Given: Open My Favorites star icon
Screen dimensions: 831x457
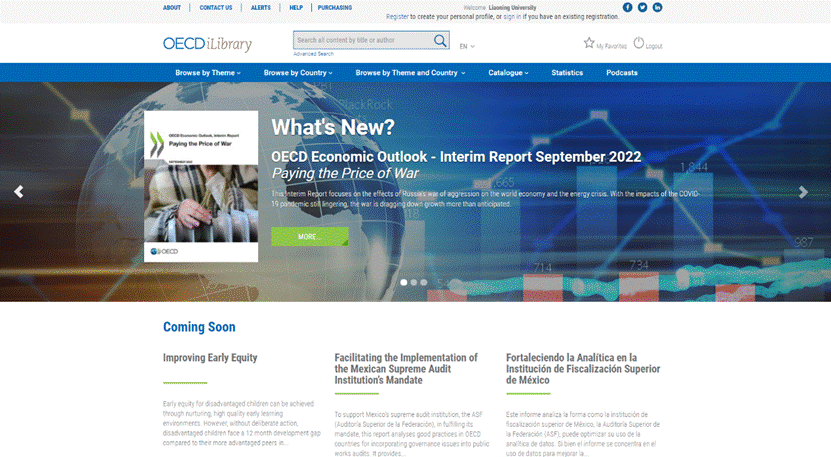Looking at the screenshot, I should point(589,43).
